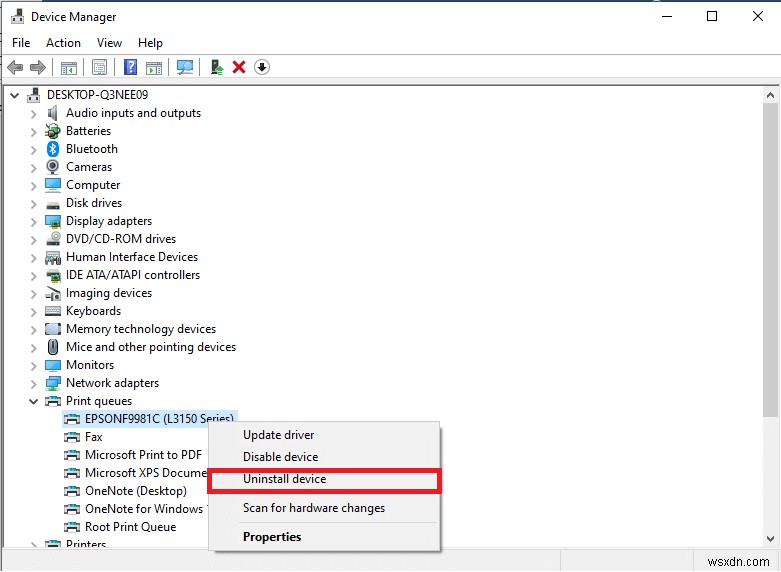The image size is (781, 572).
Task: Click the Disk drives icon
Action: [53, 204]
